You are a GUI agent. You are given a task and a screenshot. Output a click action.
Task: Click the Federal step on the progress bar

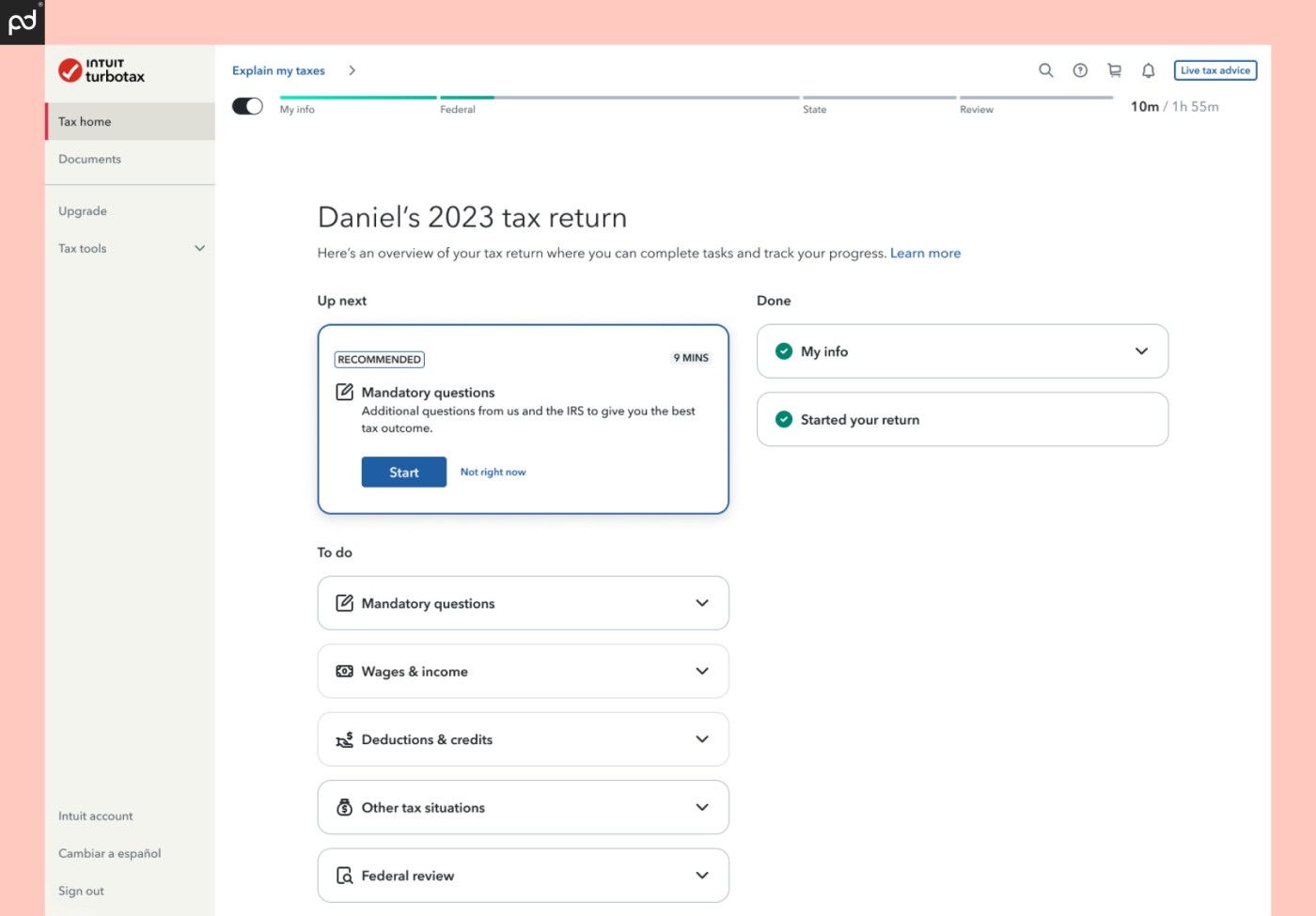pos(460,102)
